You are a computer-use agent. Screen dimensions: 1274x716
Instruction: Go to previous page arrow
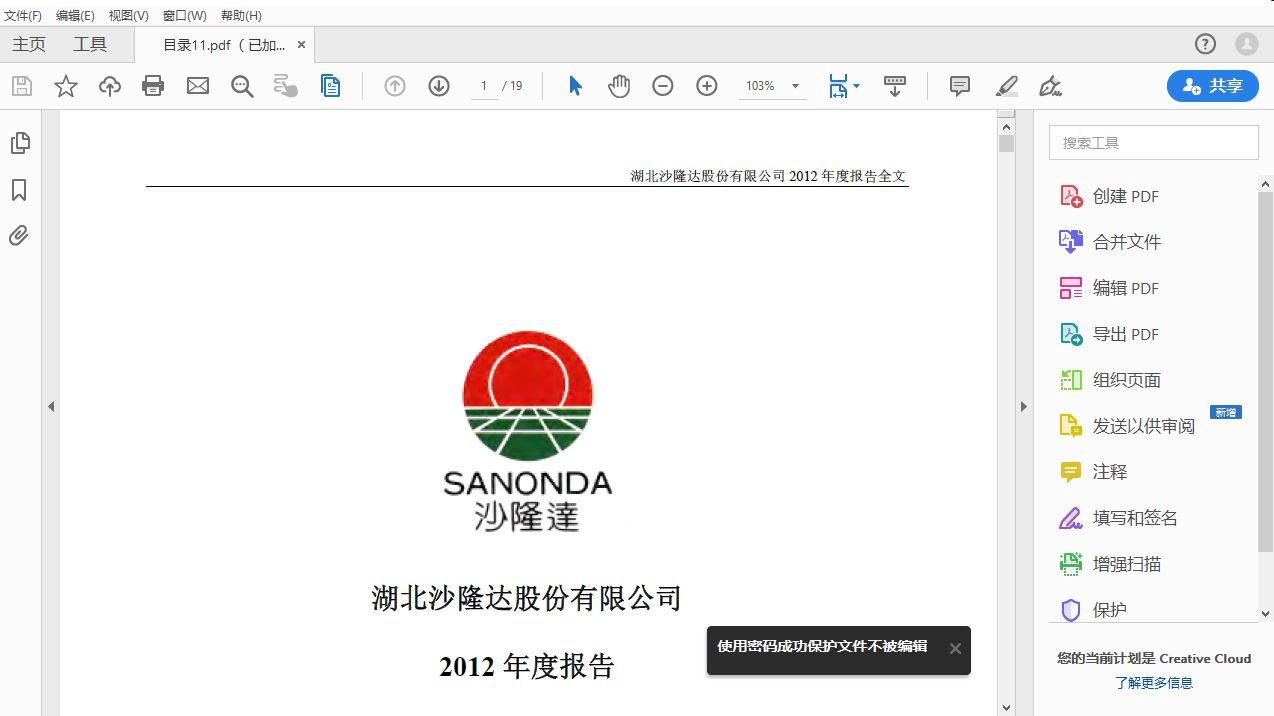click(395, 86)
